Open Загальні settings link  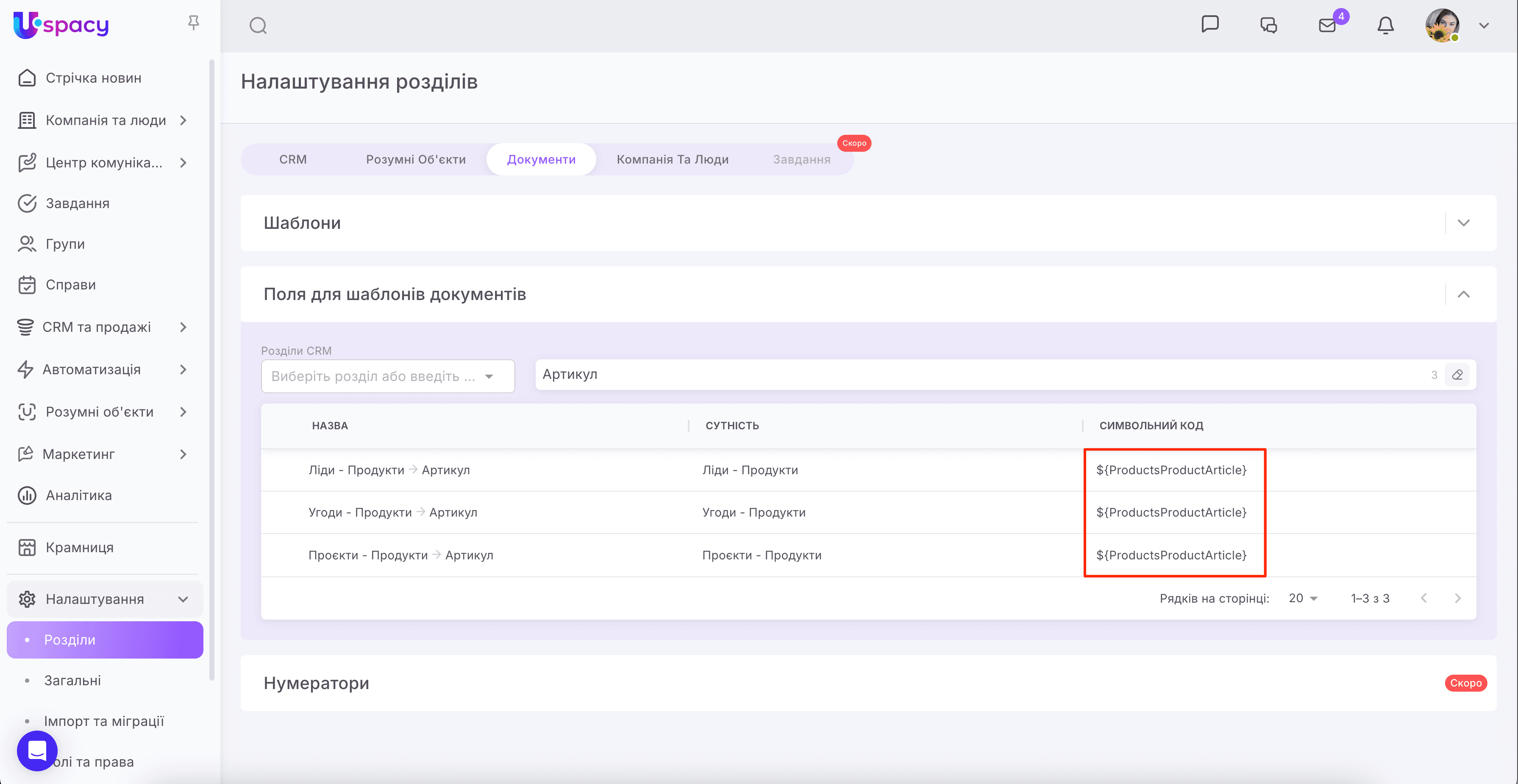[x=72, y=680]
